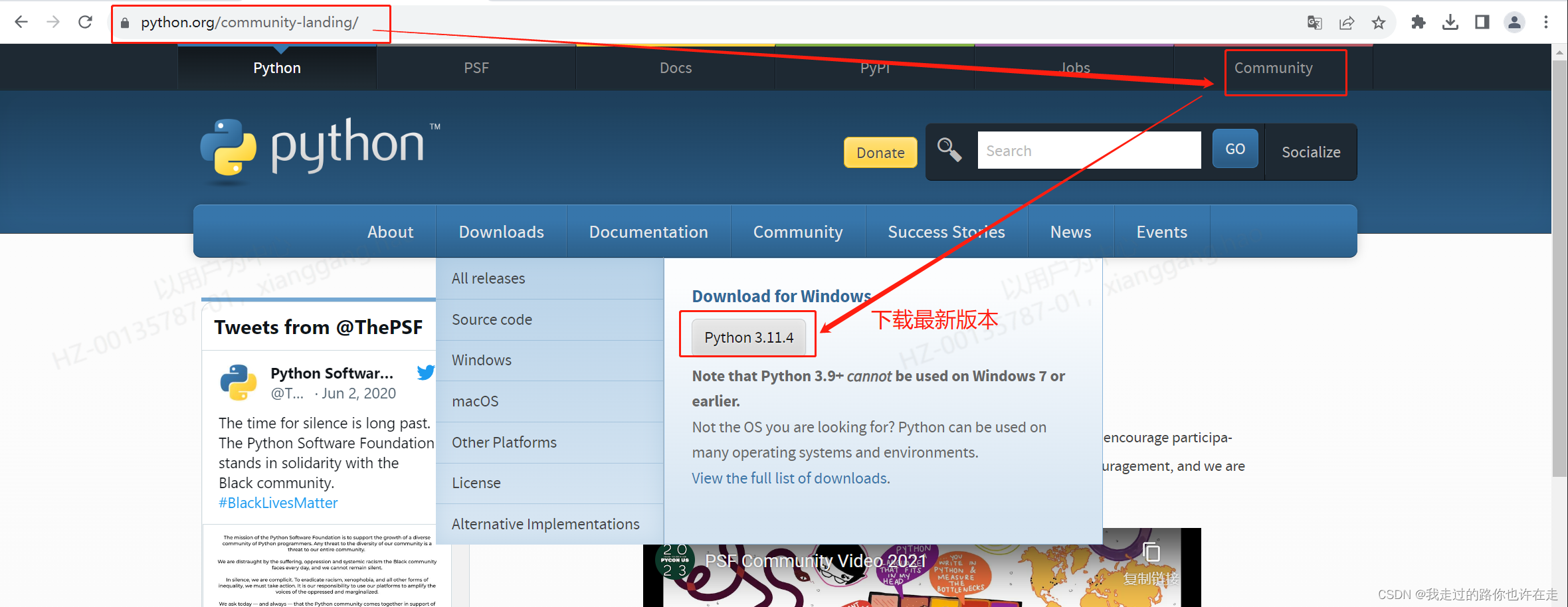Open the Success Stories navigation menu
Viewport: 1568px width, 607px height.
pos(946,232)
